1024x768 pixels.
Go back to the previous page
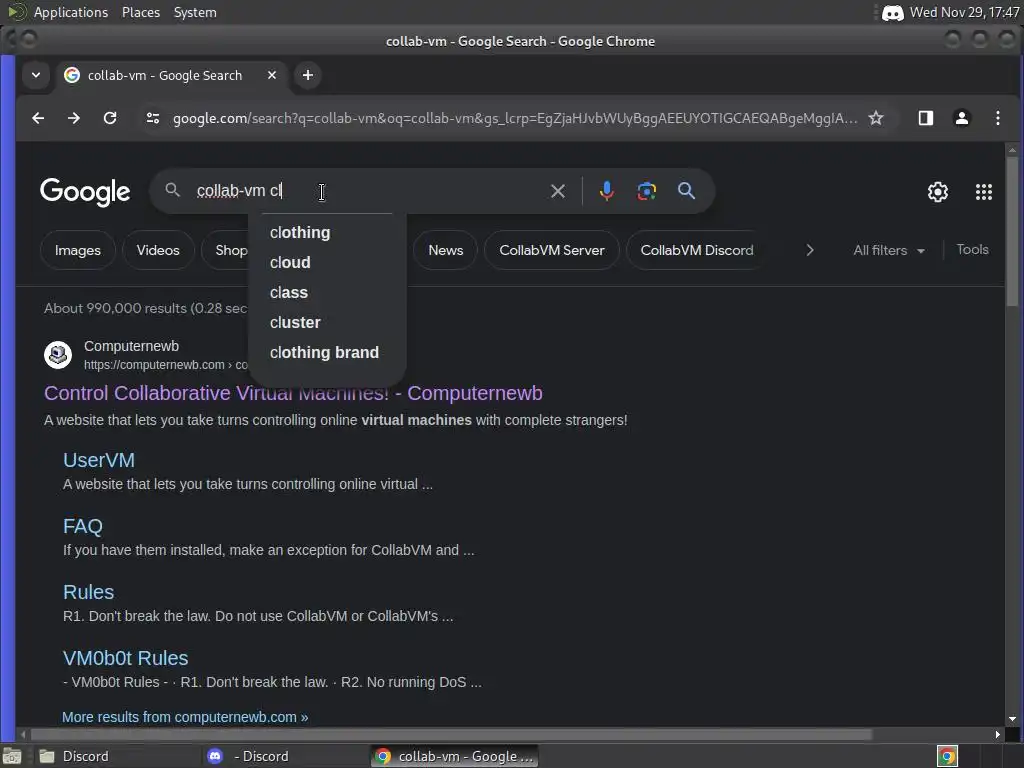tap(38, 118)
